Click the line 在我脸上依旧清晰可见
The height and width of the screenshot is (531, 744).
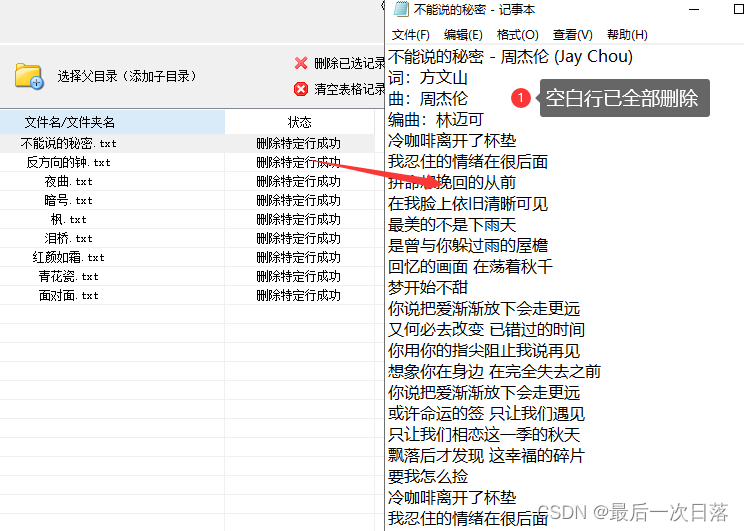point(468,204)
